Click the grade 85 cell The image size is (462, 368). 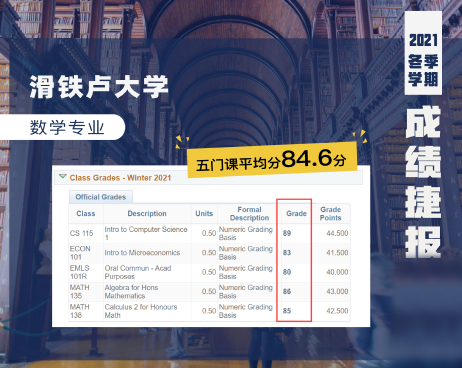tap(287, 311)
